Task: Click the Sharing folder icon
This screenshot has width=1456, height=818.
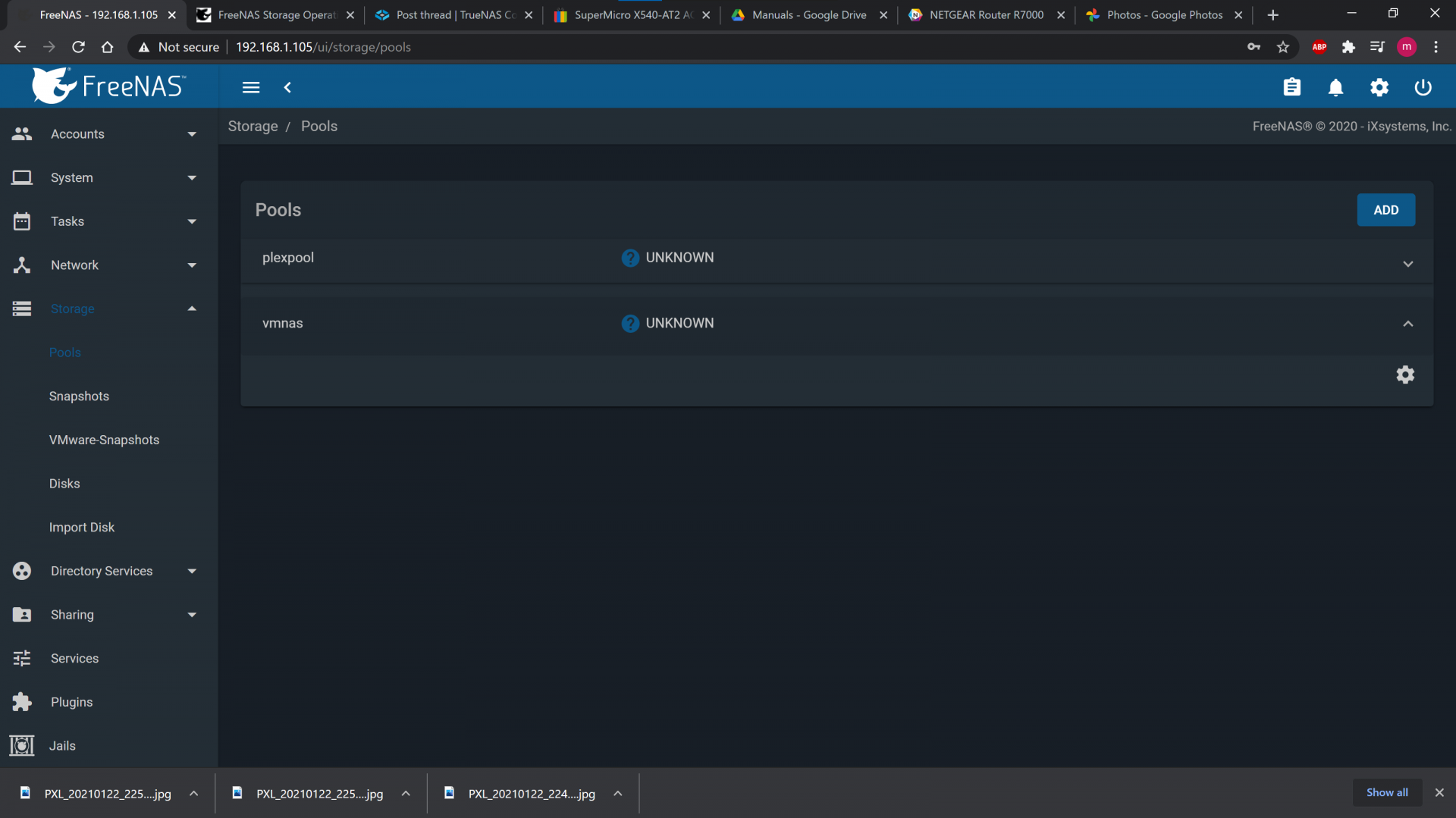Action: (22, 615)
